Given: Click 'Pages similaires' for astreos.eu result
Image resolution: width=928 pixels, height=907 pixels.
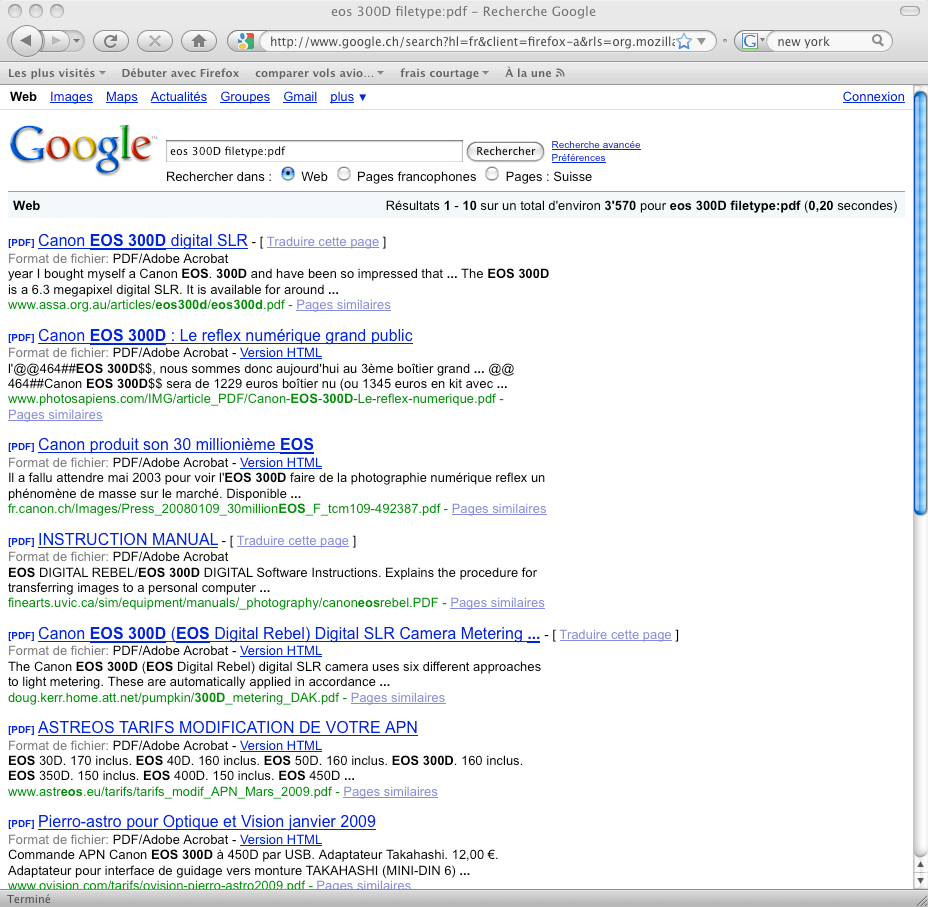Looking at the screenshot, I should [390, 792].
